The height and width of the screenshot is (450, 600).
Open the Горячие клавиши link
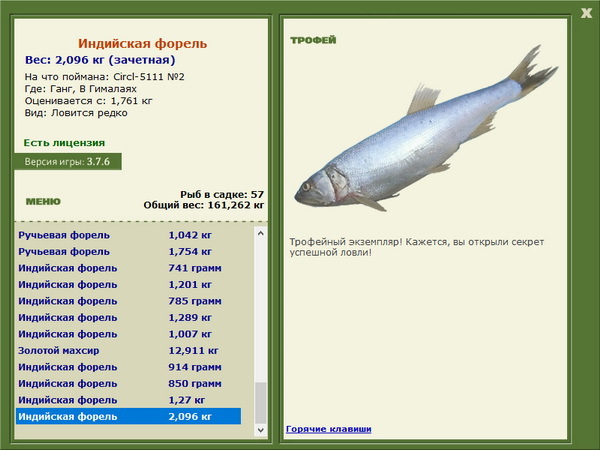328,429
